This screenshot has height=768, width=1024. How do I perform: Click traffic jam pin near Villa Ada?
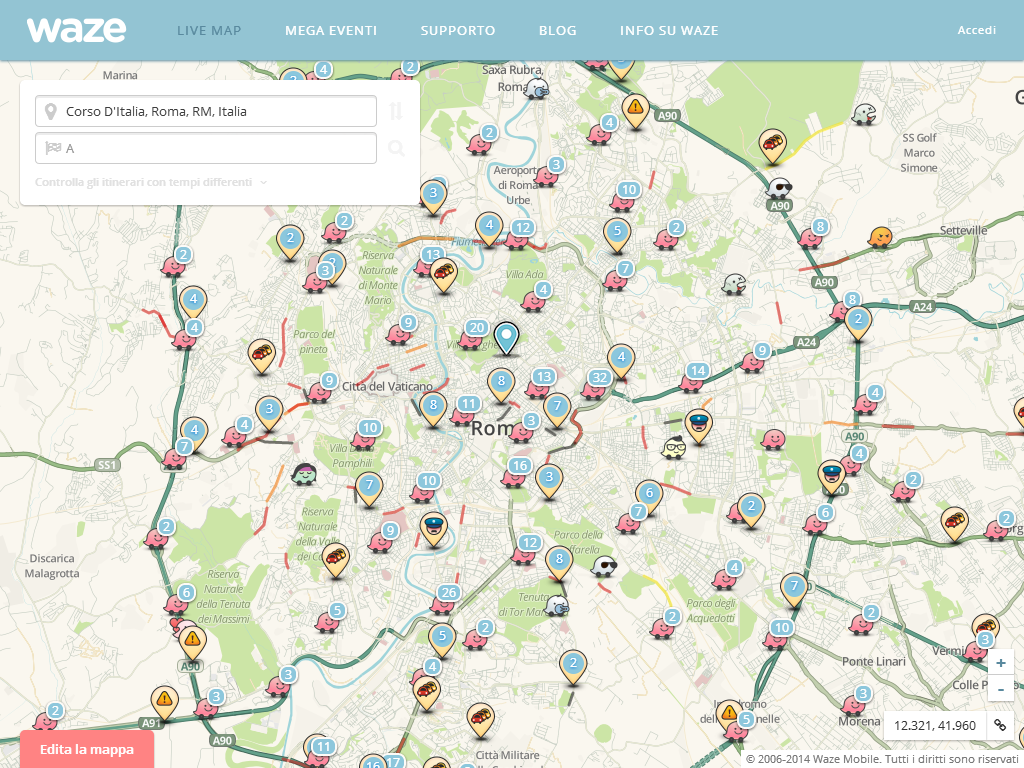(x=443, y=274)
